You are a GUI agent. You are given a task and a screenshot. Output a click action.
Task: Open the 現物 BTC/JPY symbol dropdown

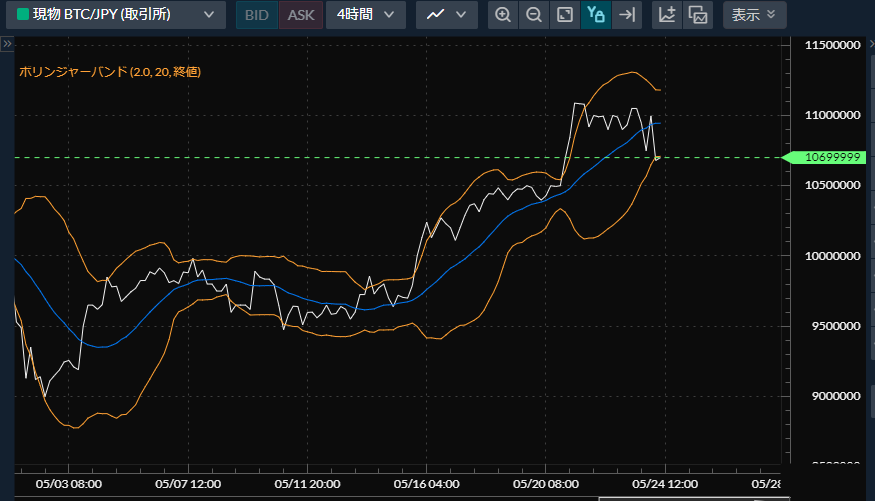tap(115, 15)
